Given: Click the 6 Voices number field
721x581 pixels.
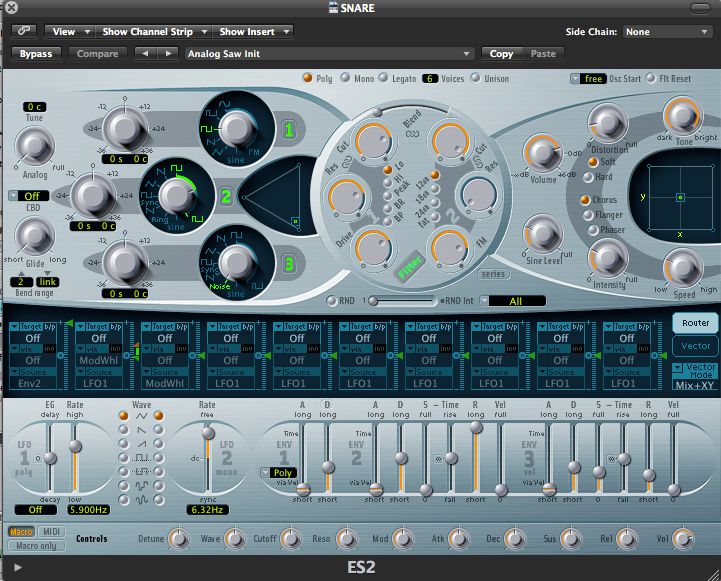Looking at the screenshot, I should tap(429, 79).
